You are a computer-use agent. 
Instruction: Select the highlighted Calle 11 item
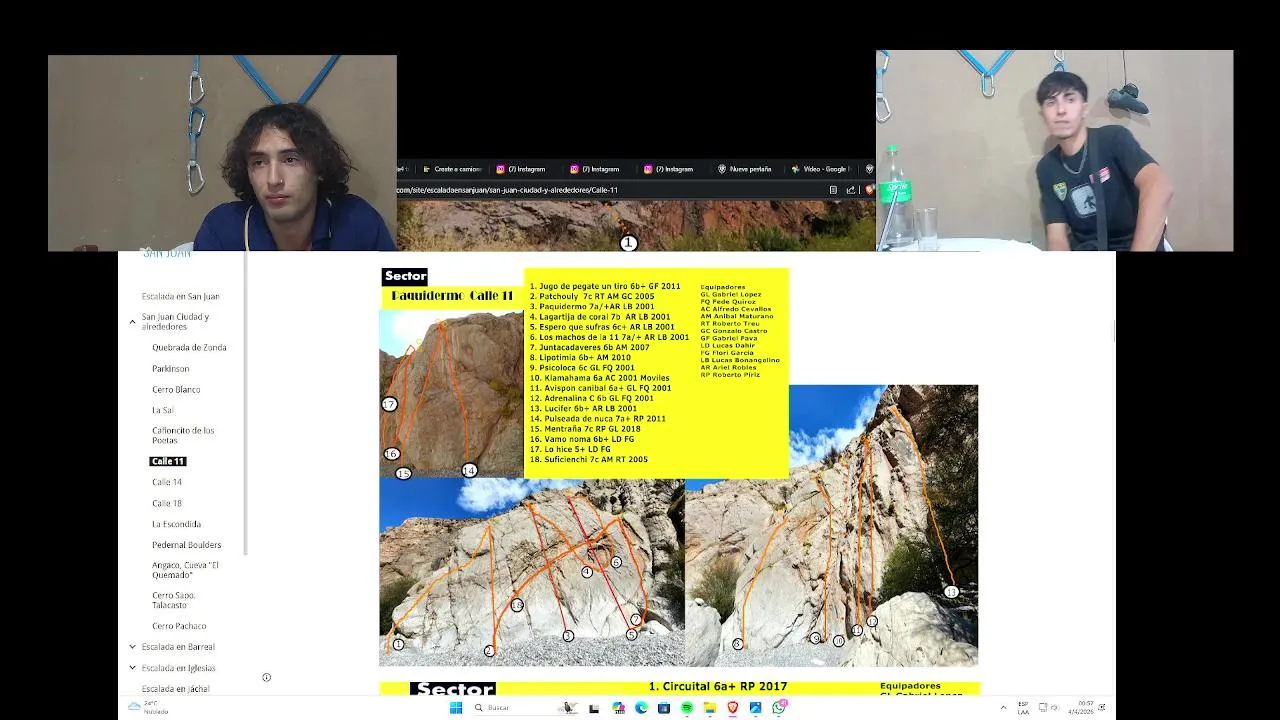pyautogui.click(x=168, y=461)
